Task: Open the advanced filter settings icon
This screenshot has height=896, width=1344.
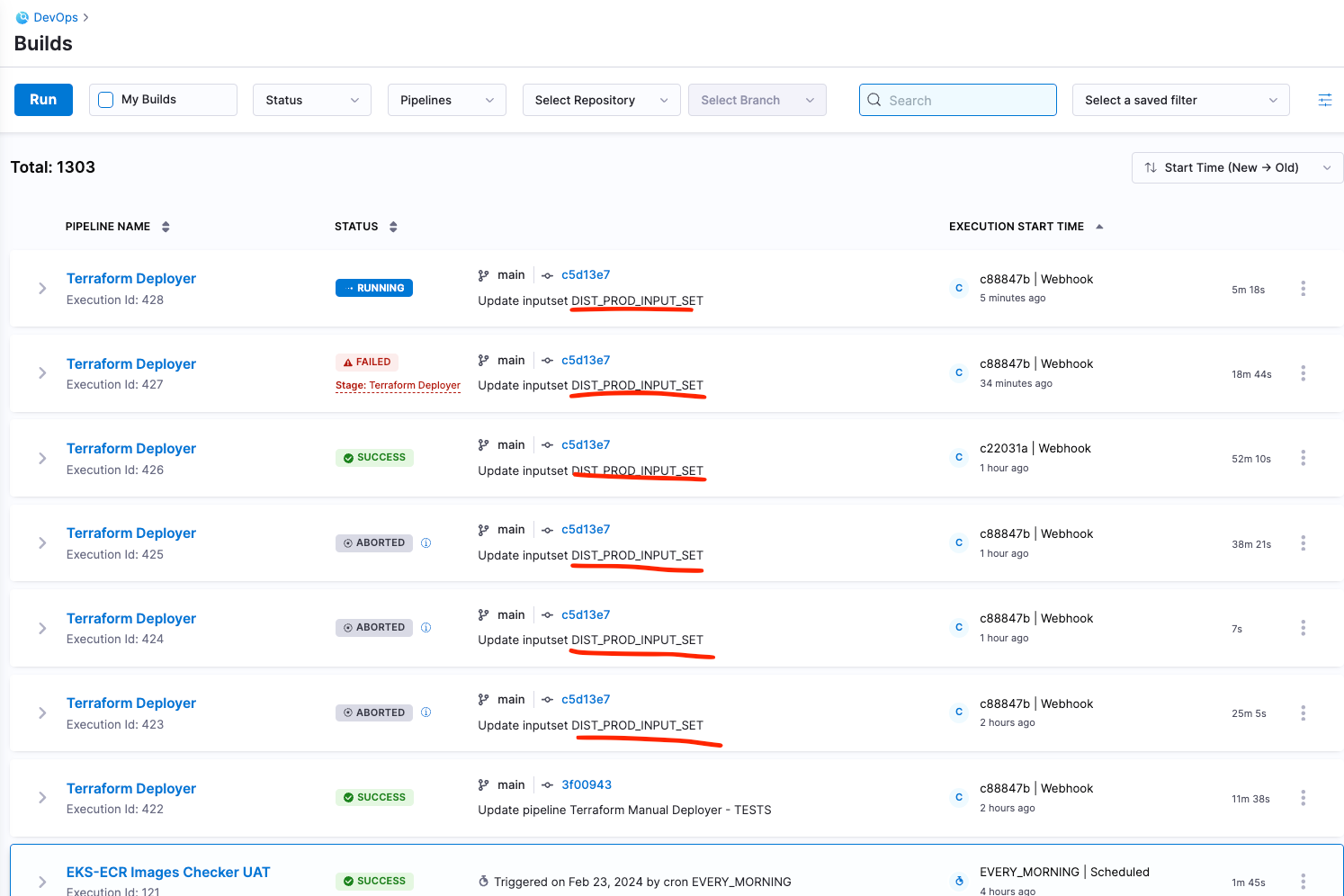Action: [x=1325, y=100]
